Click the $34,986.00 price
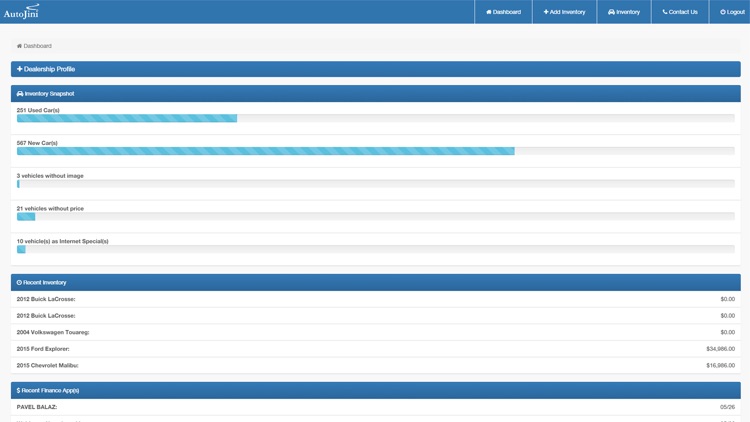 click(x=720, y=349)
